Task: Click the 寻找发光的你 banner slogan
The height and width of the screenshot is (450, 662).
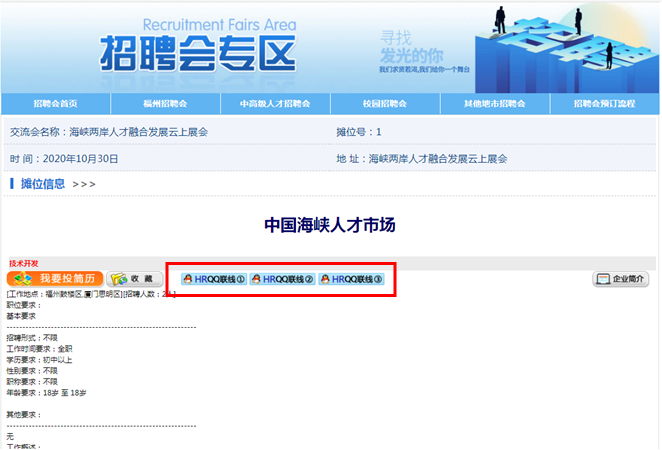Action: click(x=412, y=47)
